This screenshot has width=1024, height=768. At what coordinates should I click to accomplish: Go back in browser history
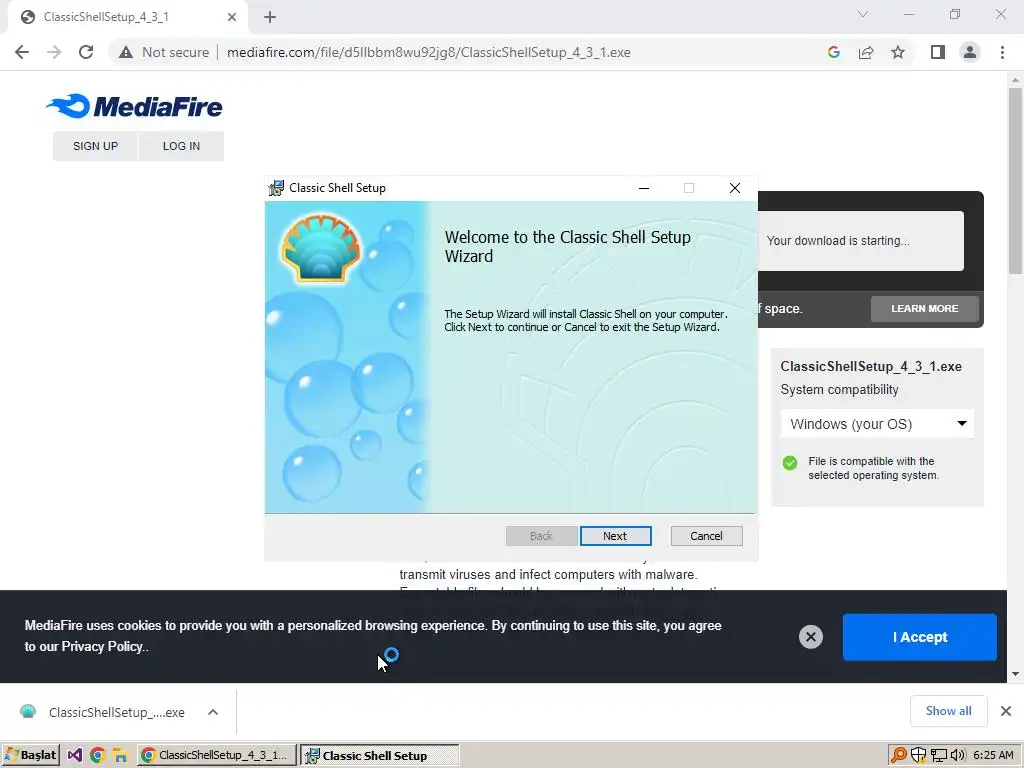pos(22,52)
